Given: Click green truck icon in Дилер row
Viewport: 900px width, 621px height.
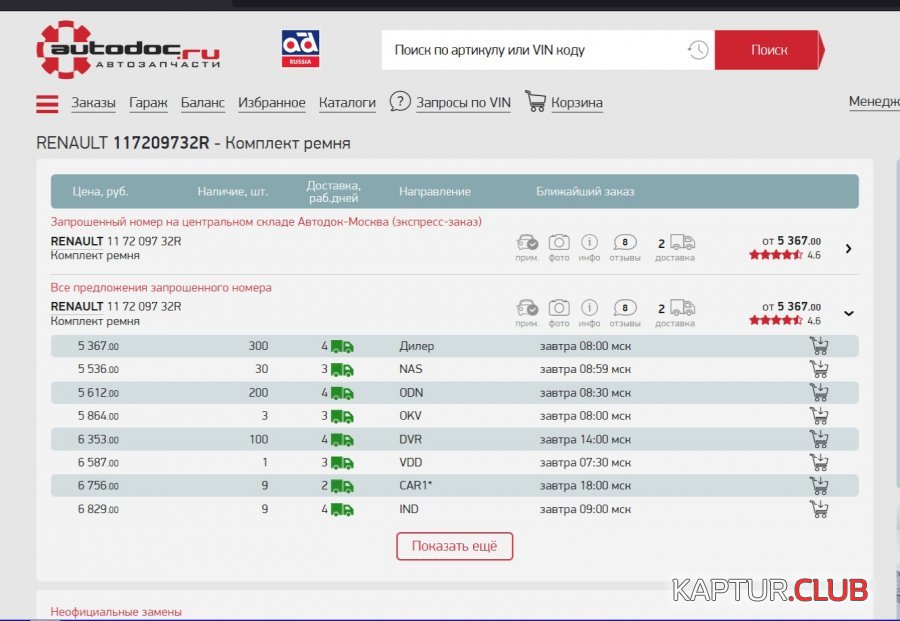Looking at the screenshot, I should (x=342, y=347).
